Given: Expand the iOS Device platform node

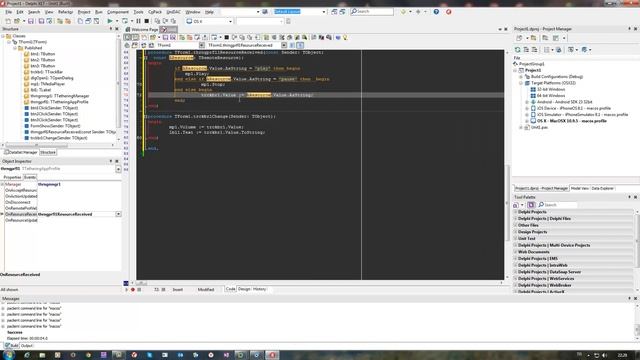Looking at the screenshot, I should pos(527,108).
